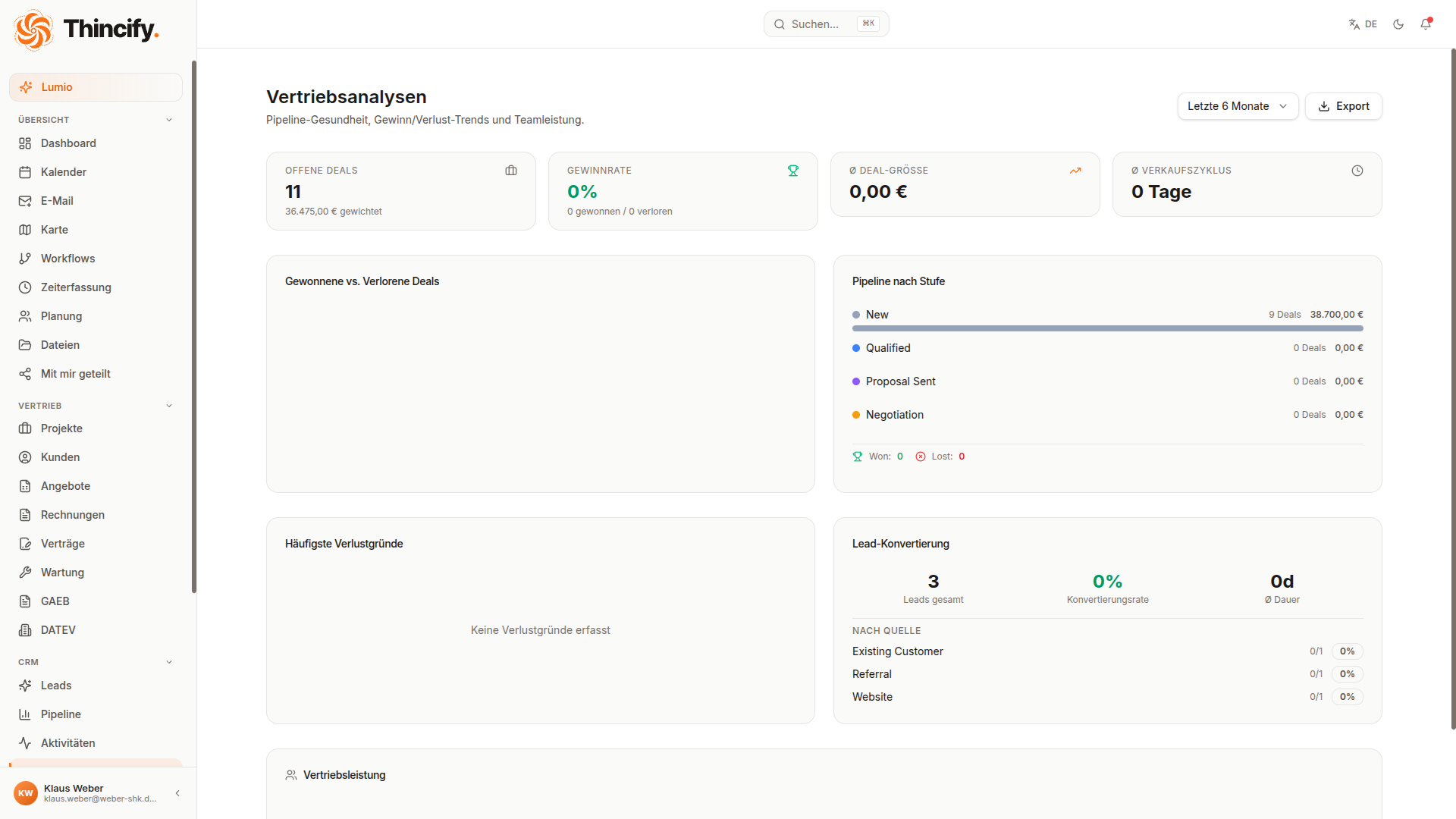Click the E-Mail envelope icon
This screenshot has width=1456, height=819.
[25, 201]
